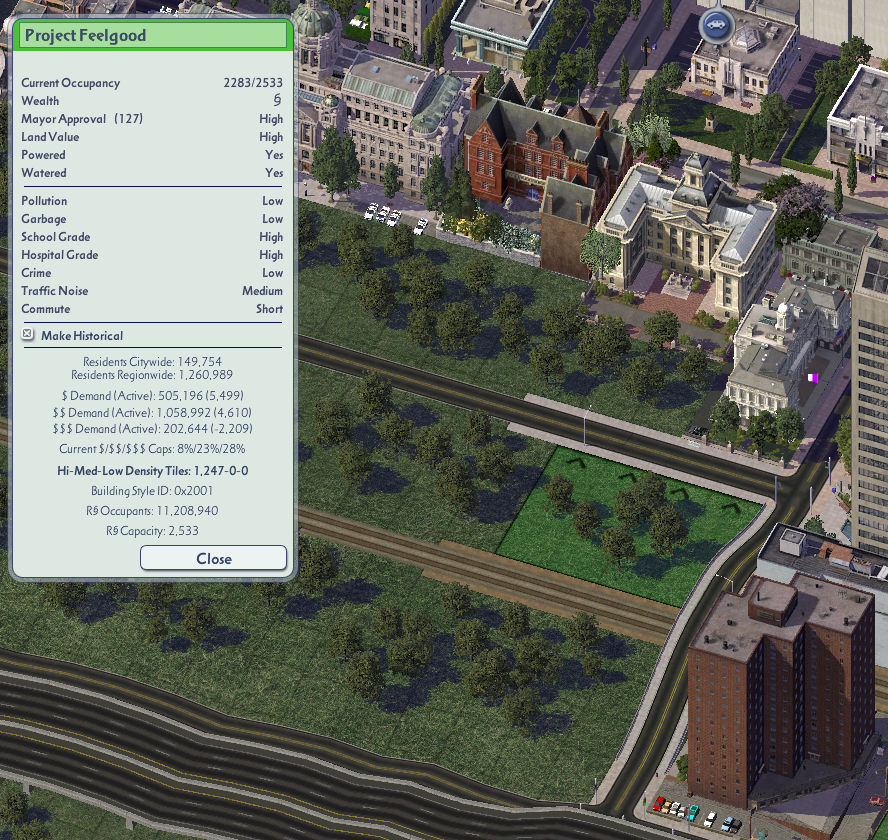Click the Wealth § symbol value

[x=277, y=100]
